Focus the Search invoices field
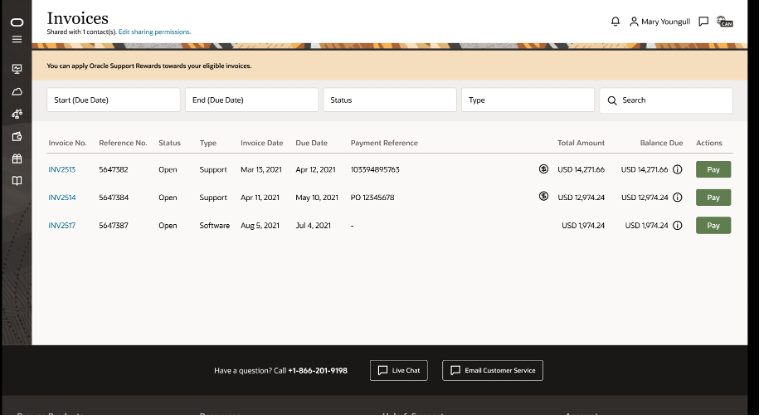This screenshot has width=760, height=416. 666,100
